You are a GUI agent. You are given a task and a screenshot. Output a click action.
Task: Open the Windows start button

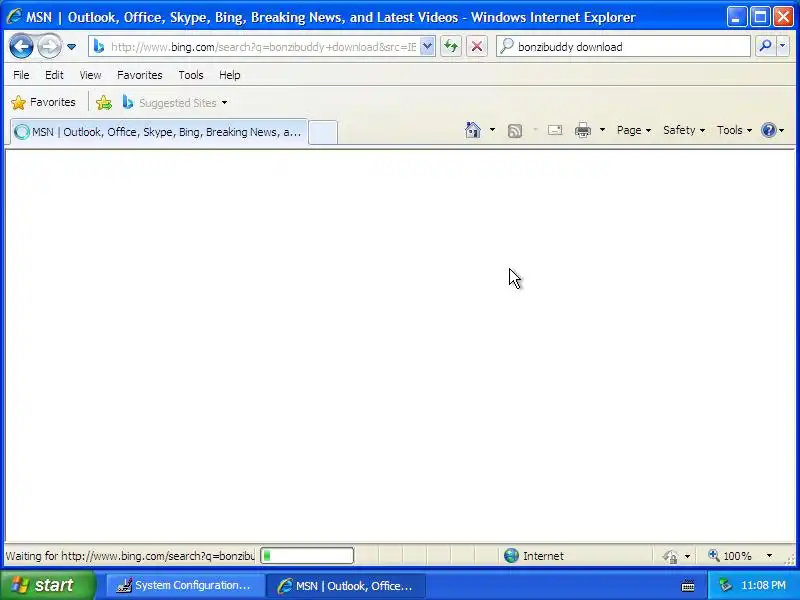[47, 585]
